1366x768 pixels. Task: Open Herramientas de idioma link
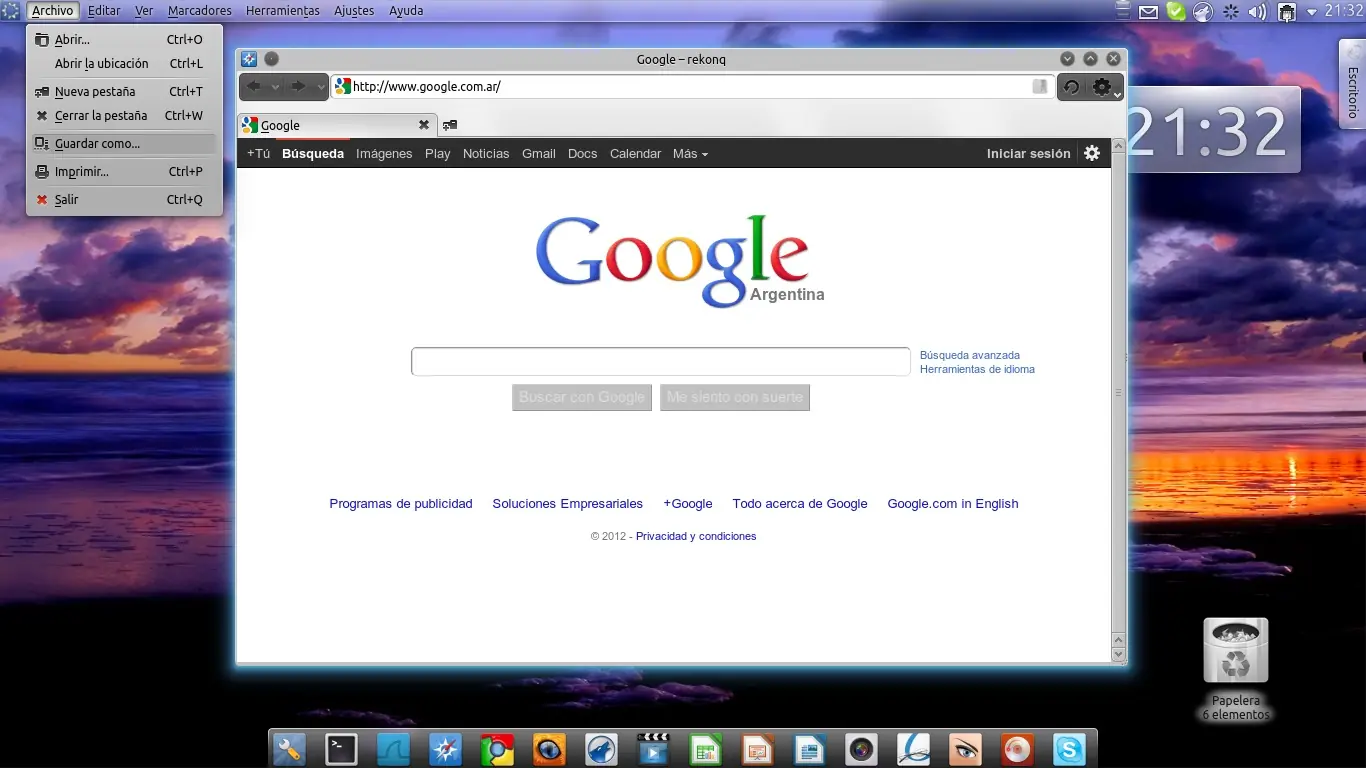click(x=977, y=369)
